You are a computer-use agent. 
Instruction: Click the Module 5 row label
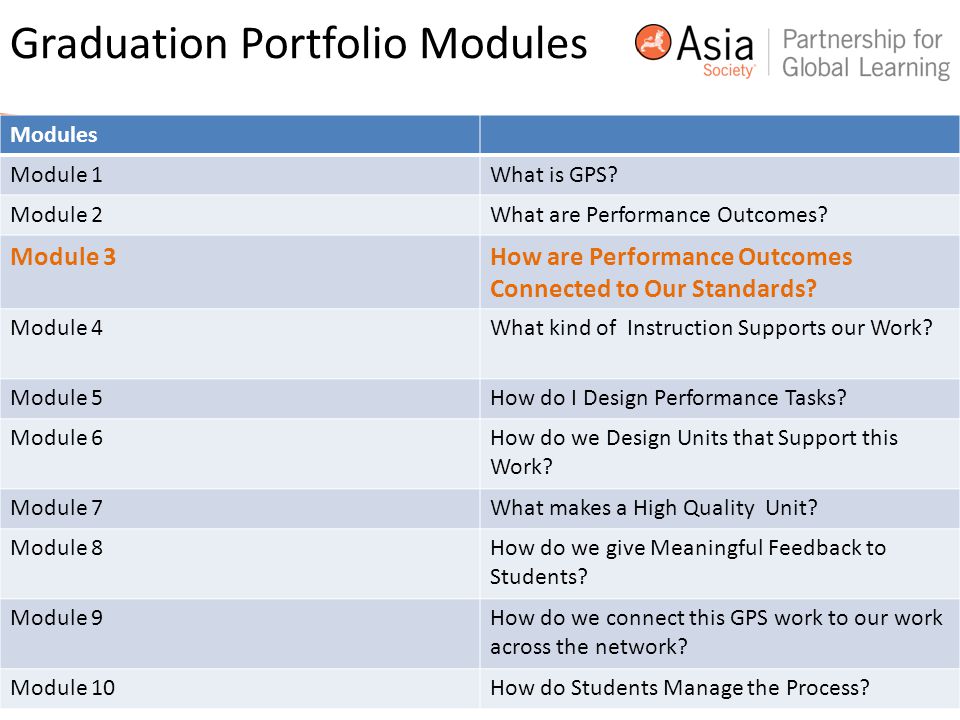click(56, 398)
